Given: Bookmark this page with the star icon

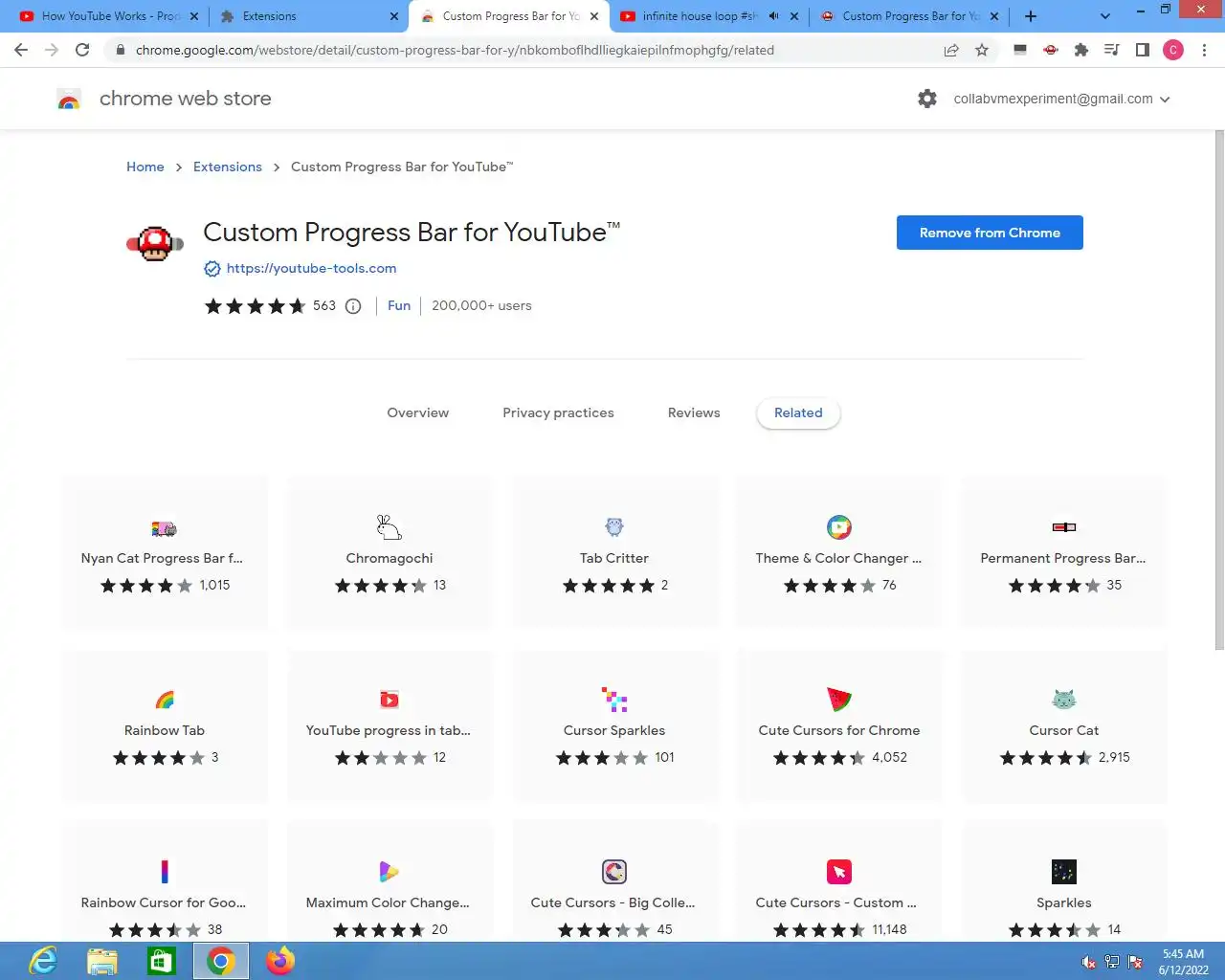Looking at the screenshot, I should coord(982,50).
